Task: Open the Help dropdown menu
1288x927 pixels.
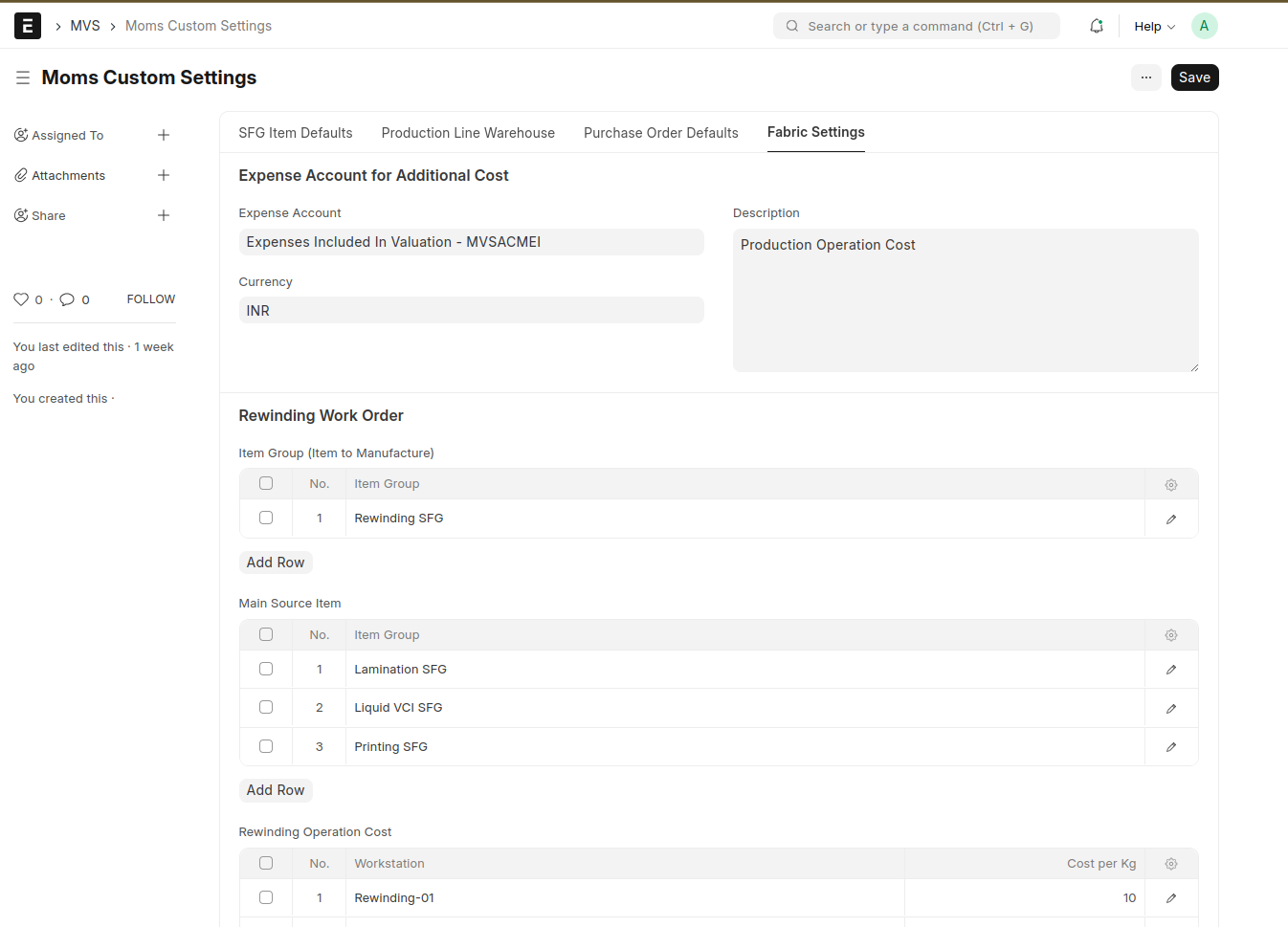Action: (1154, 26)
